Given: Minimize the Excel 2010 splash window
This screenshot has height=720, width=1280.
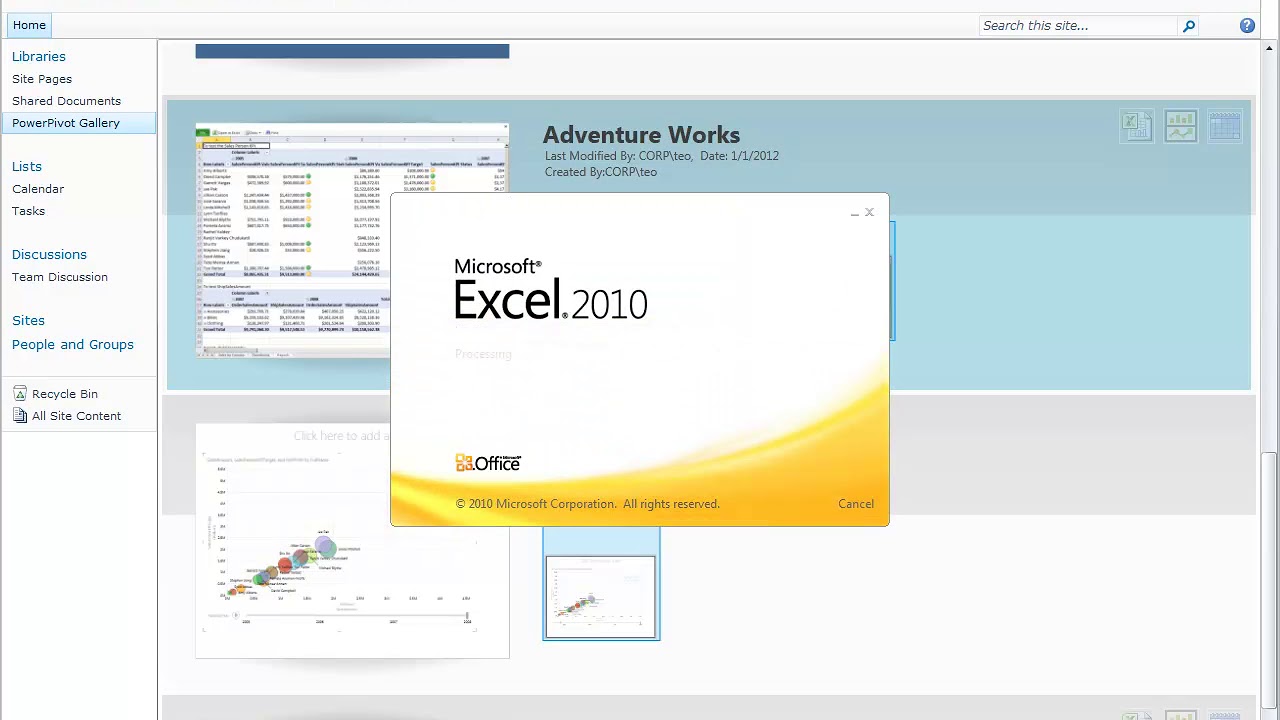Looking at the screenshot, I should pyautogui.click(x=855, y=213).
